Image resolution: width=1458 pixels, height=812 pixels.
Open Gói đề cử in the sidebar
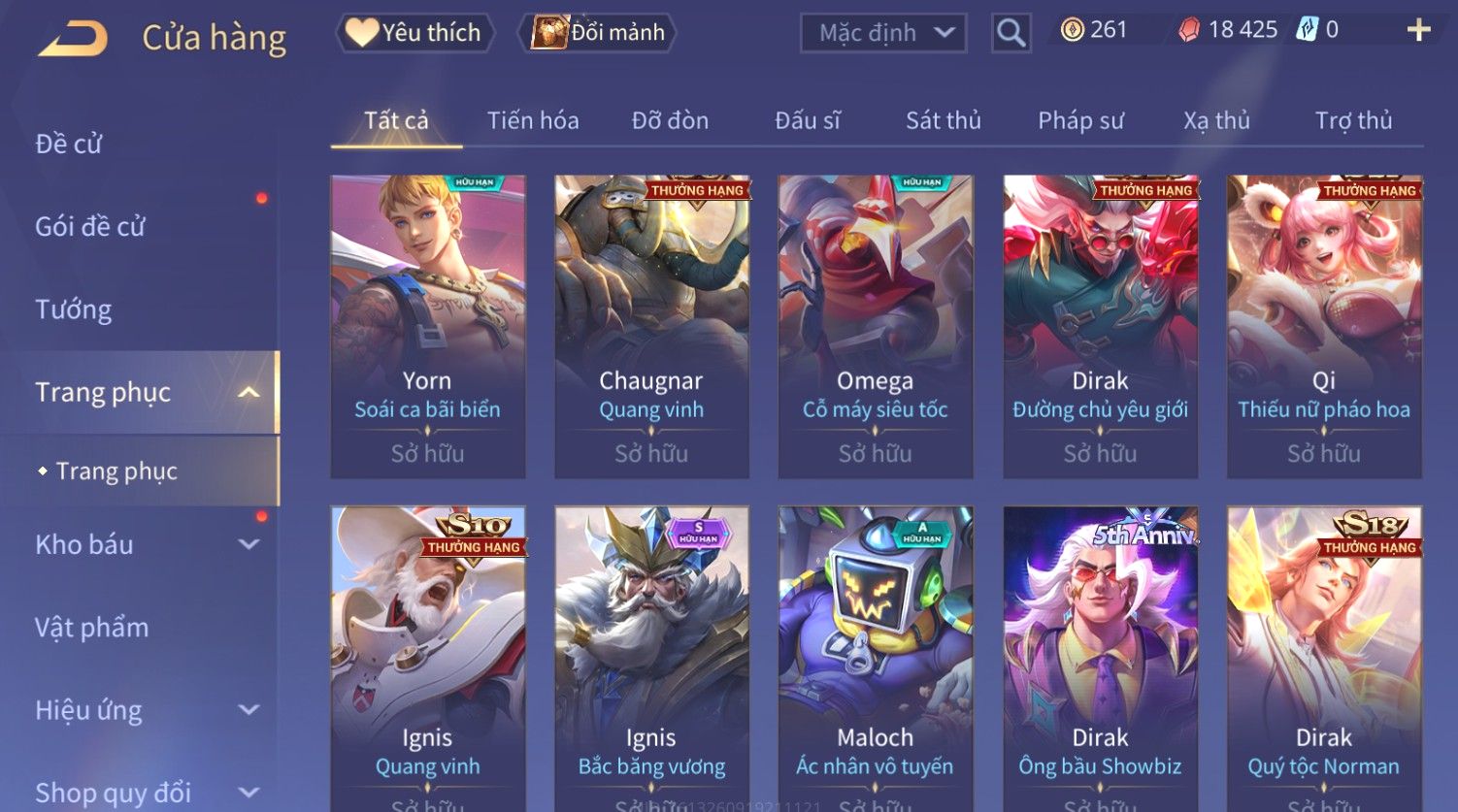[90, 226]
